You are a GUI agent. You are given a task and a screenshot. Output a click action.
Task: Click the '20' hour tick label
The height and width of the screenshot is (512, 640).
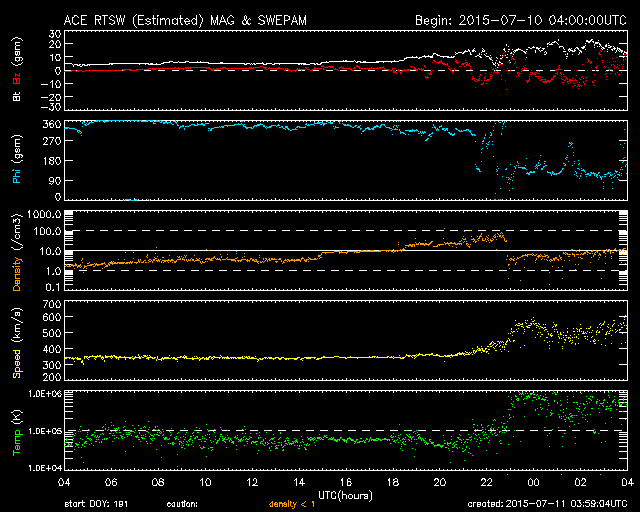(440, 483)
